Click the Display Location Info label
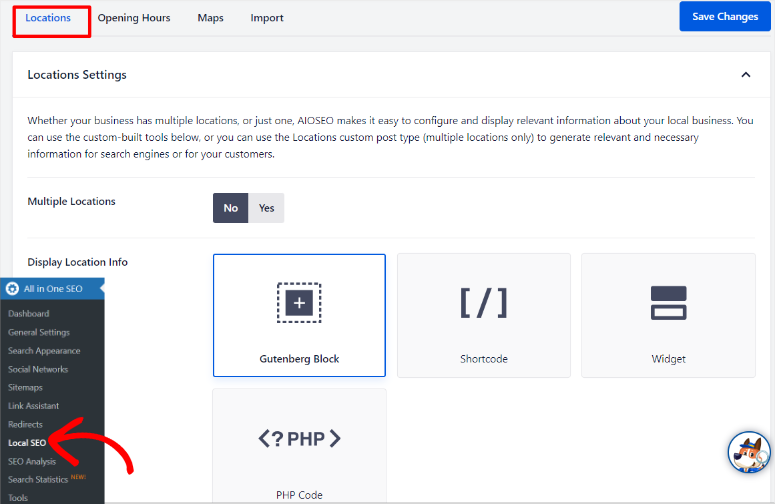 (78, 262)
